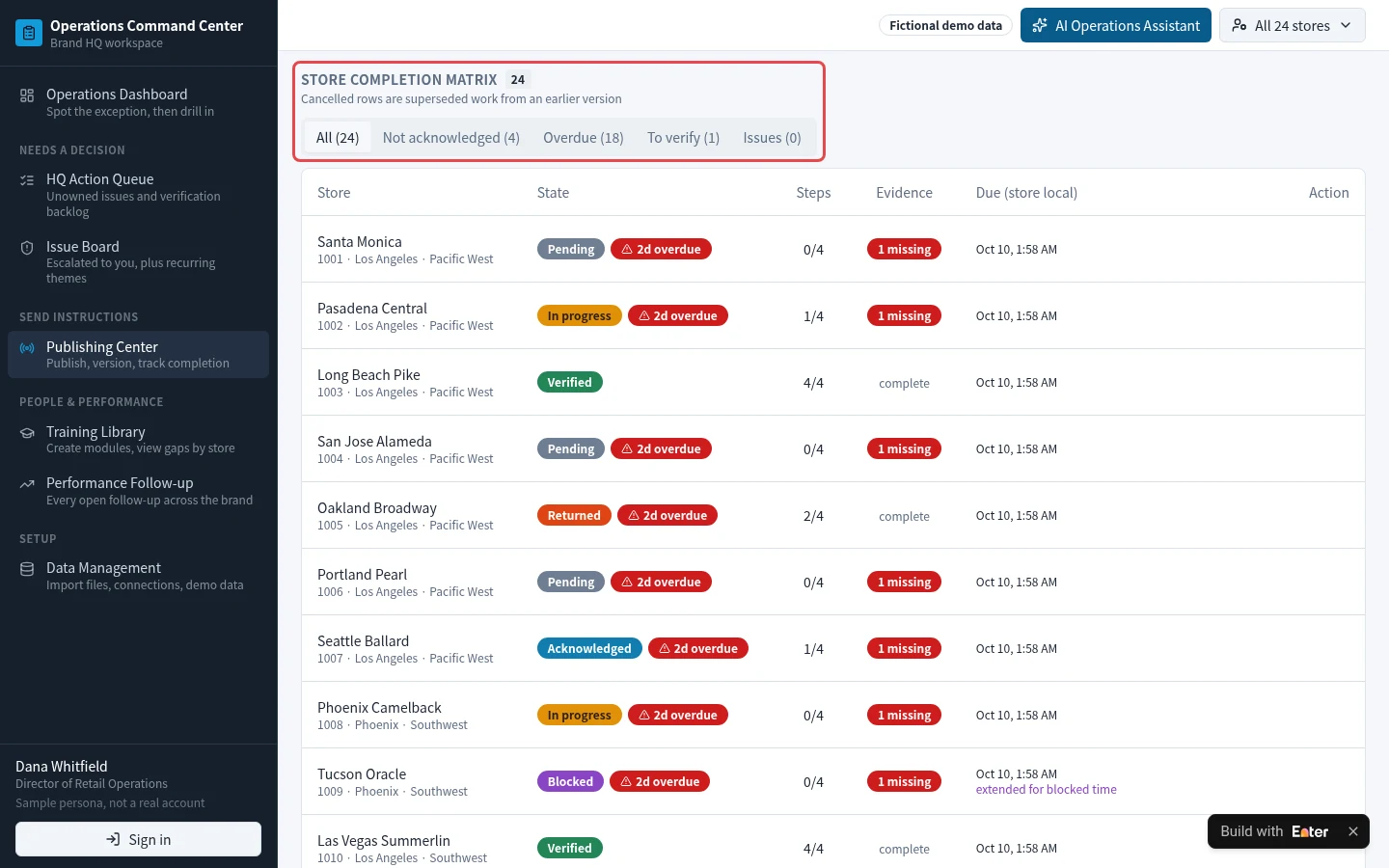Open the Training Library page

click(x=138, y=439)
